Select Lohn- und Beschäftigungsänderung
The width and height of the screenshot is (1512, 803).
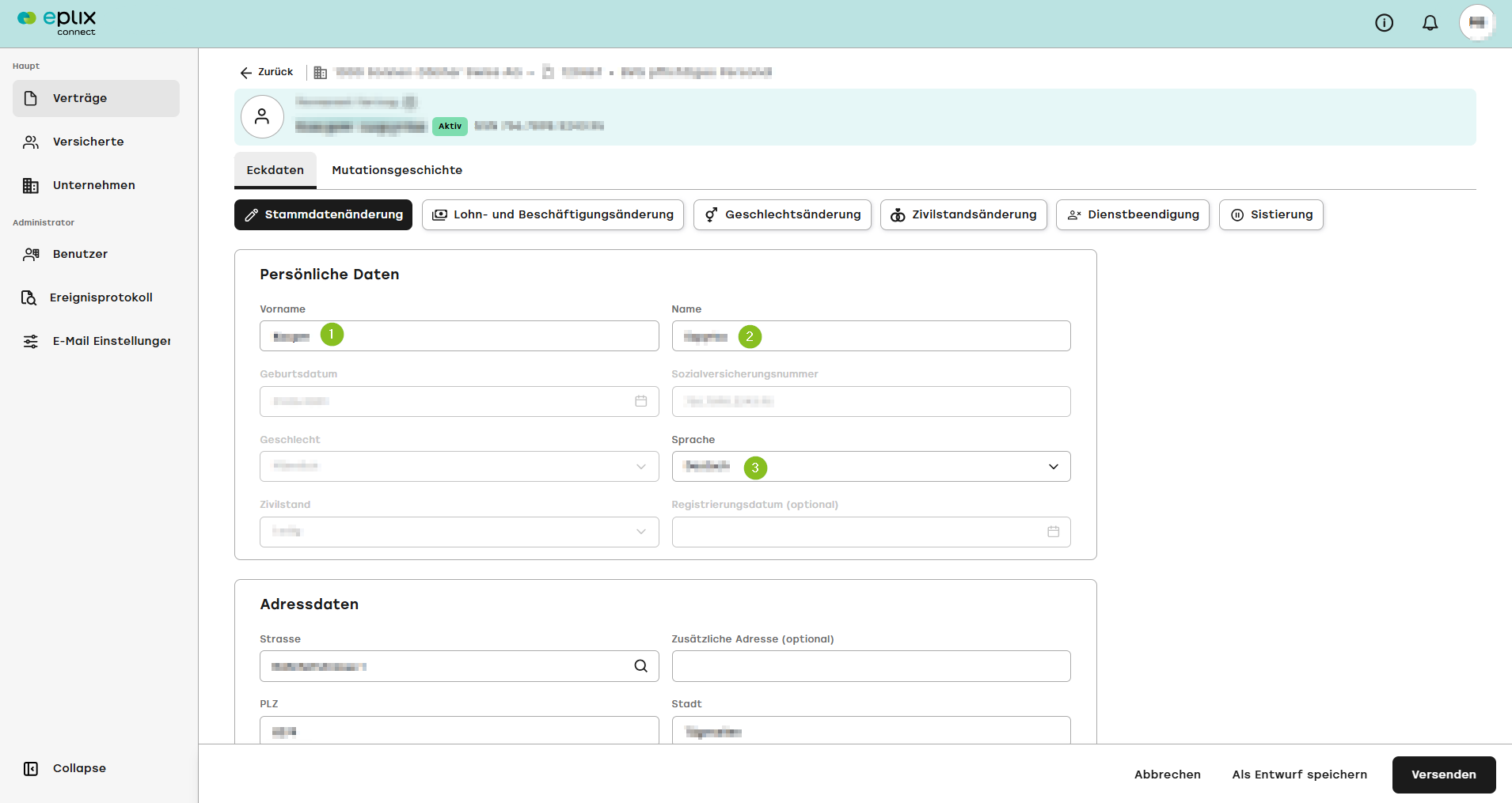click(553, 214)
